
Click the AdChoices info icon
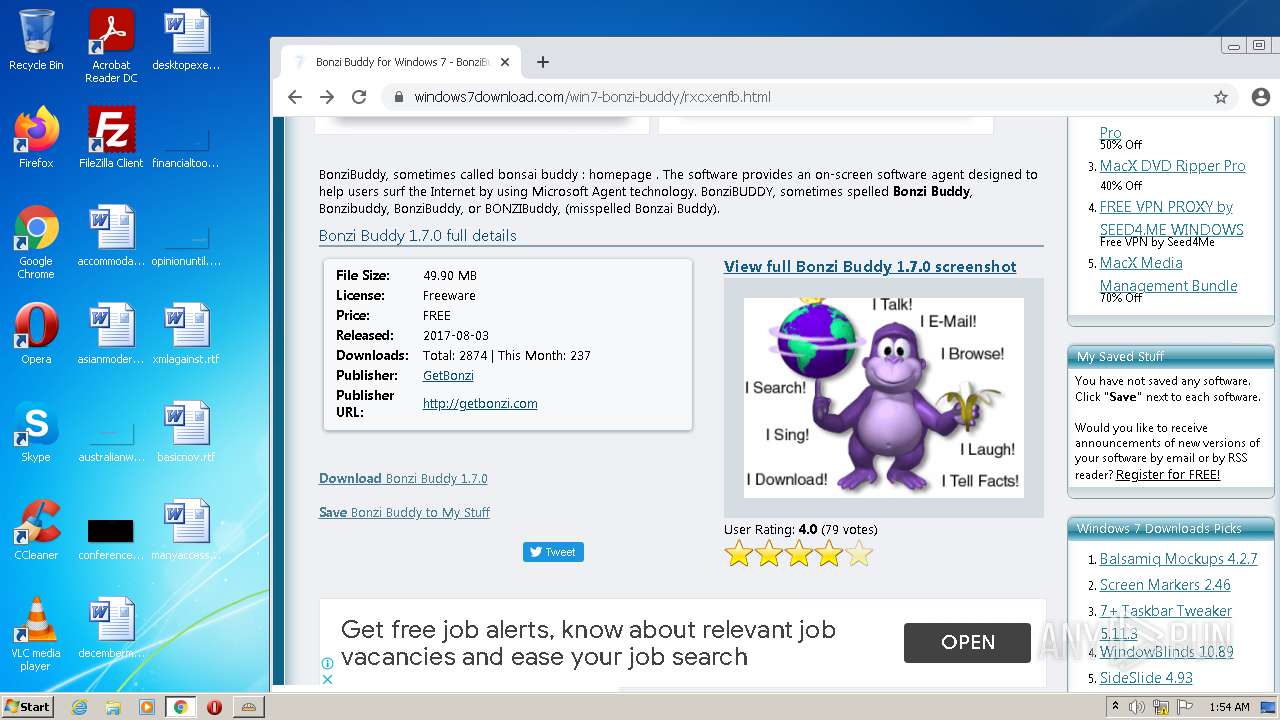pos(327,663)
